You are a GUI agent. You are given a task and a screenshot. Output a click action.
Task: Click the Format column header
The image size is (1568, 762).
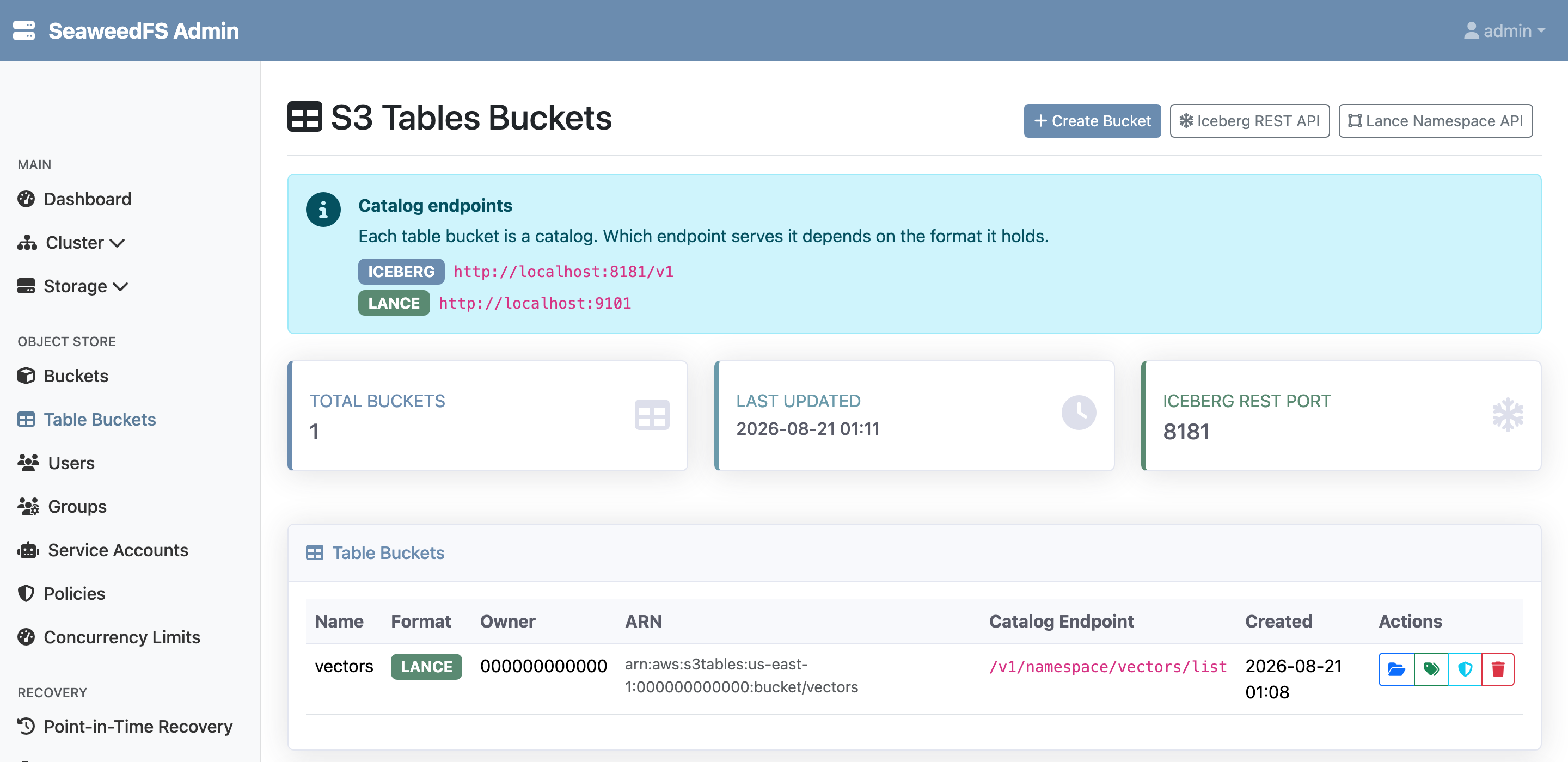tap(421, 621)
